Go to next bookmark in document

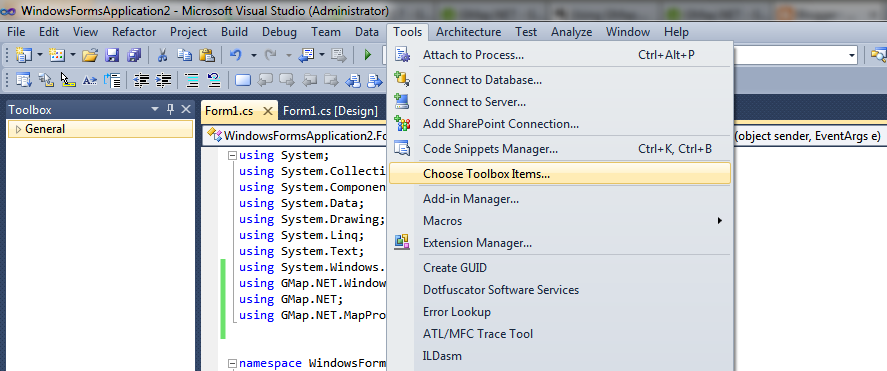pos(374,80)
